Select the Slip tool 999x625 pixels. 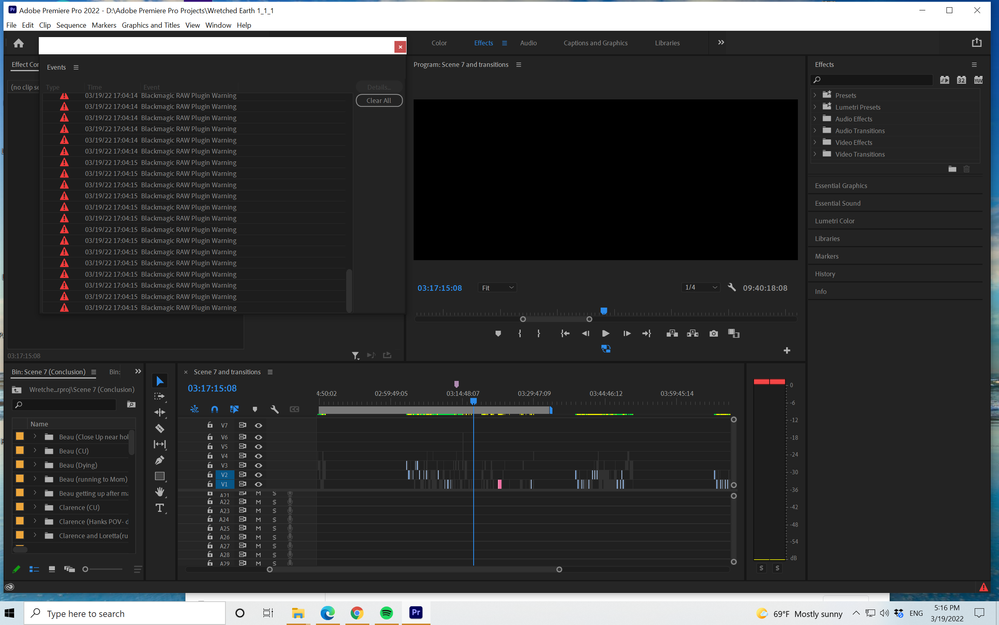coord(160,444)
